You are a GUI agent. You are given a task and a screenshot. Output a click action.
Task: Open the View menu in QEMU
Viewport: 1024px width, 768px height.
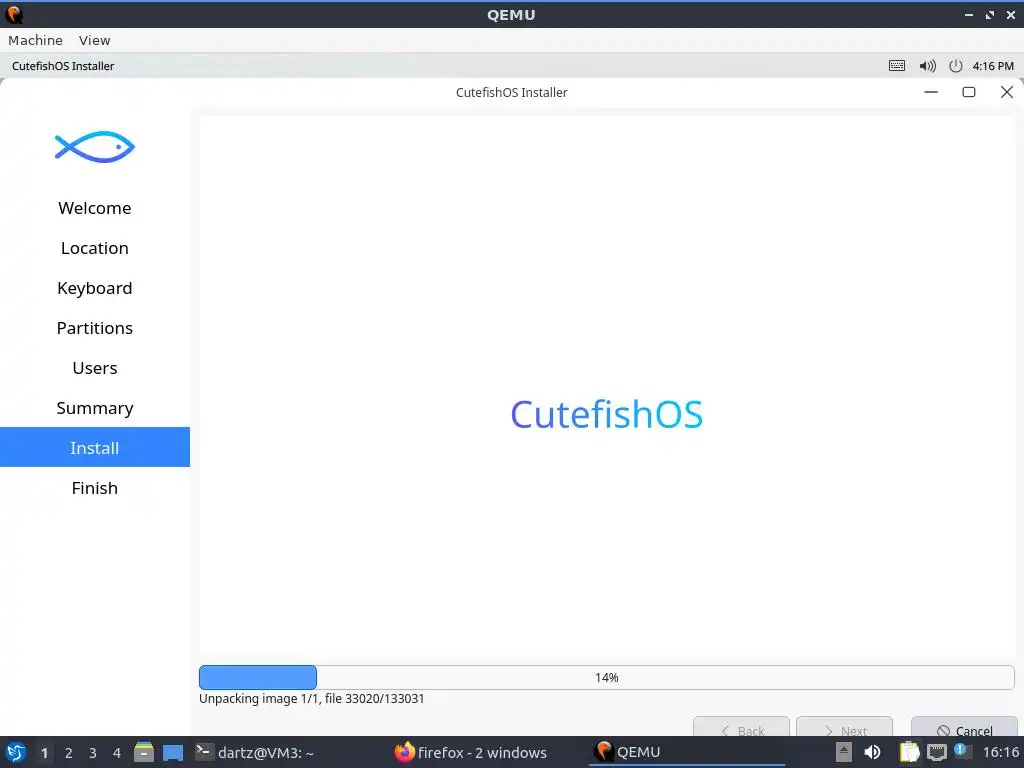tap(95, 40)
